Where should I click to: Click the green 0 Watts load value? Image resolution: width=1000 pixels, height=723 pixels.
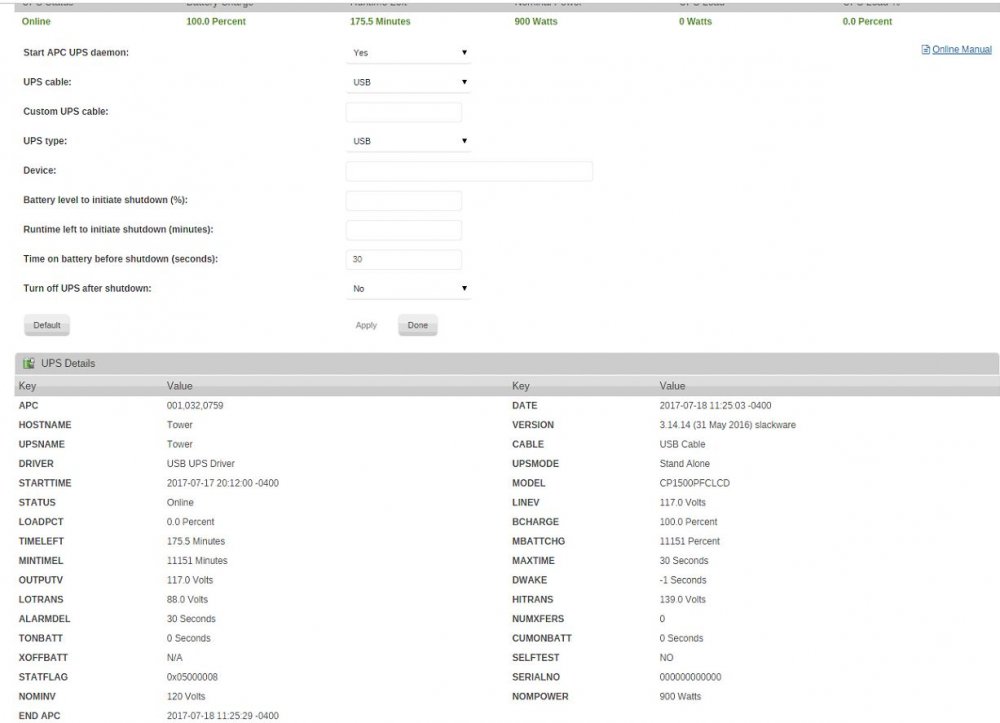(695, 22)
